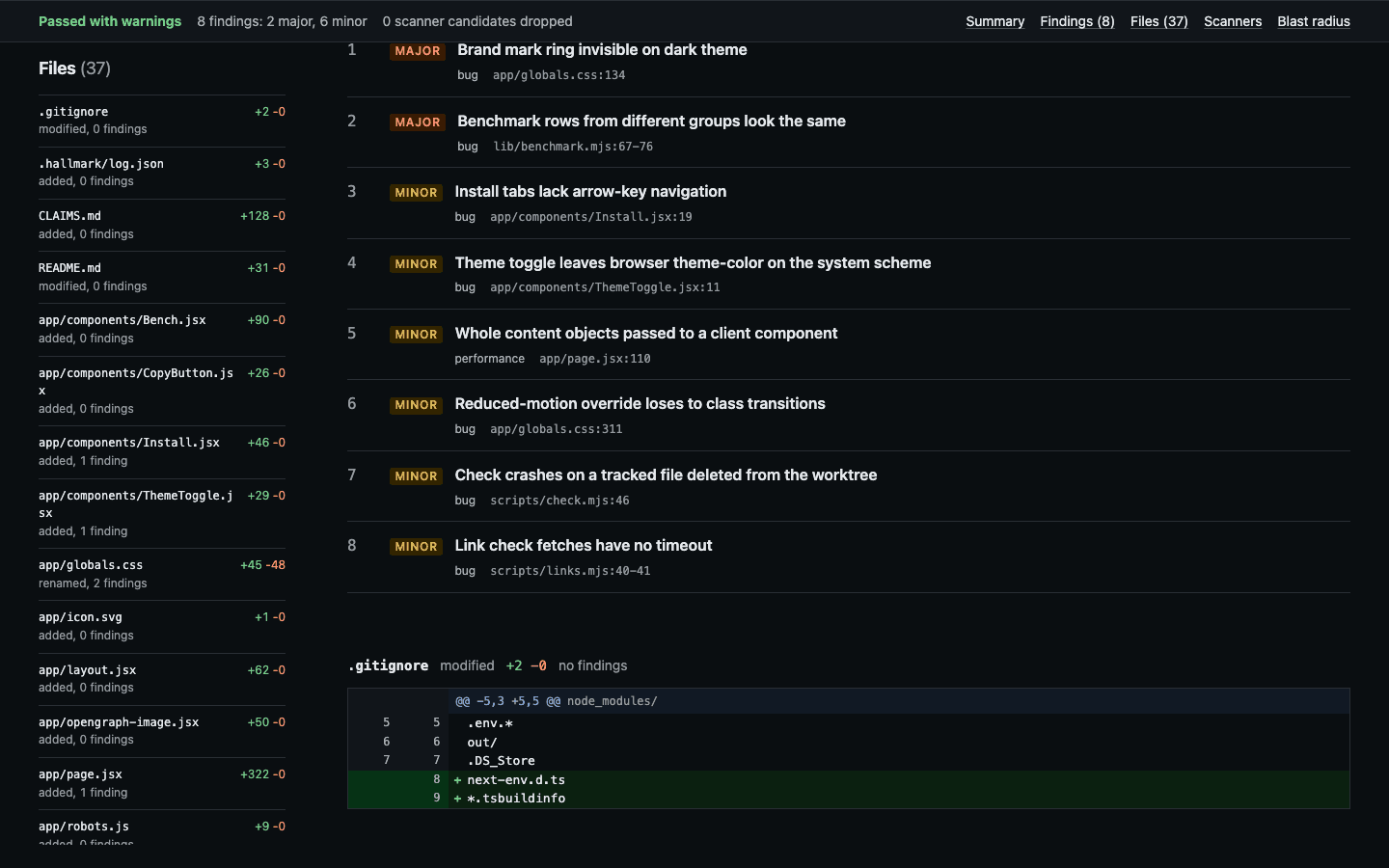Viewport: 1389px width, 868px height.
Task: Open finding 'Install tabs lack arrow-key navigation'
Action: [x=590, y=191]
